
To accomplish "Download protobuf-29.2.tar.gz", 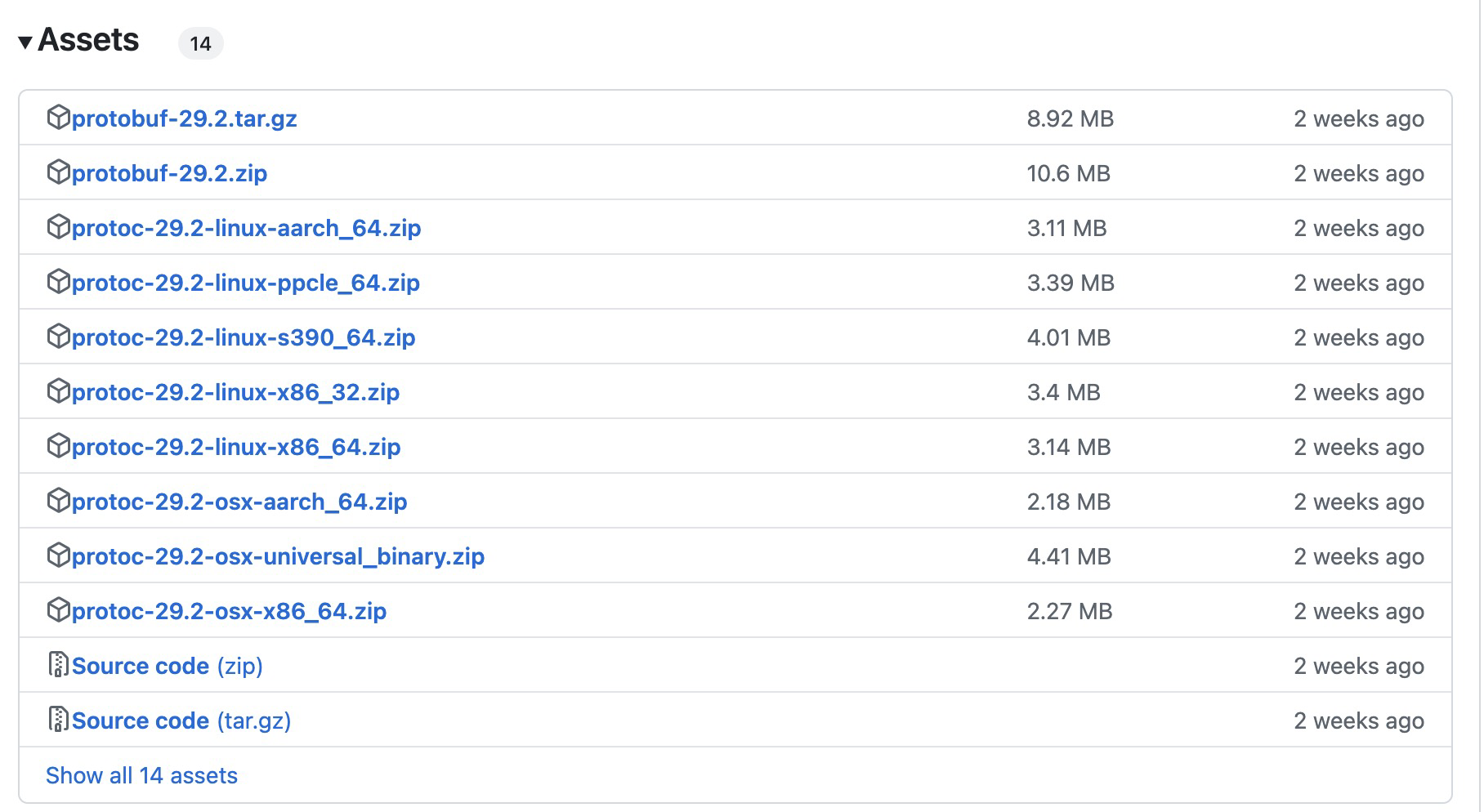I will pos(184,119).
